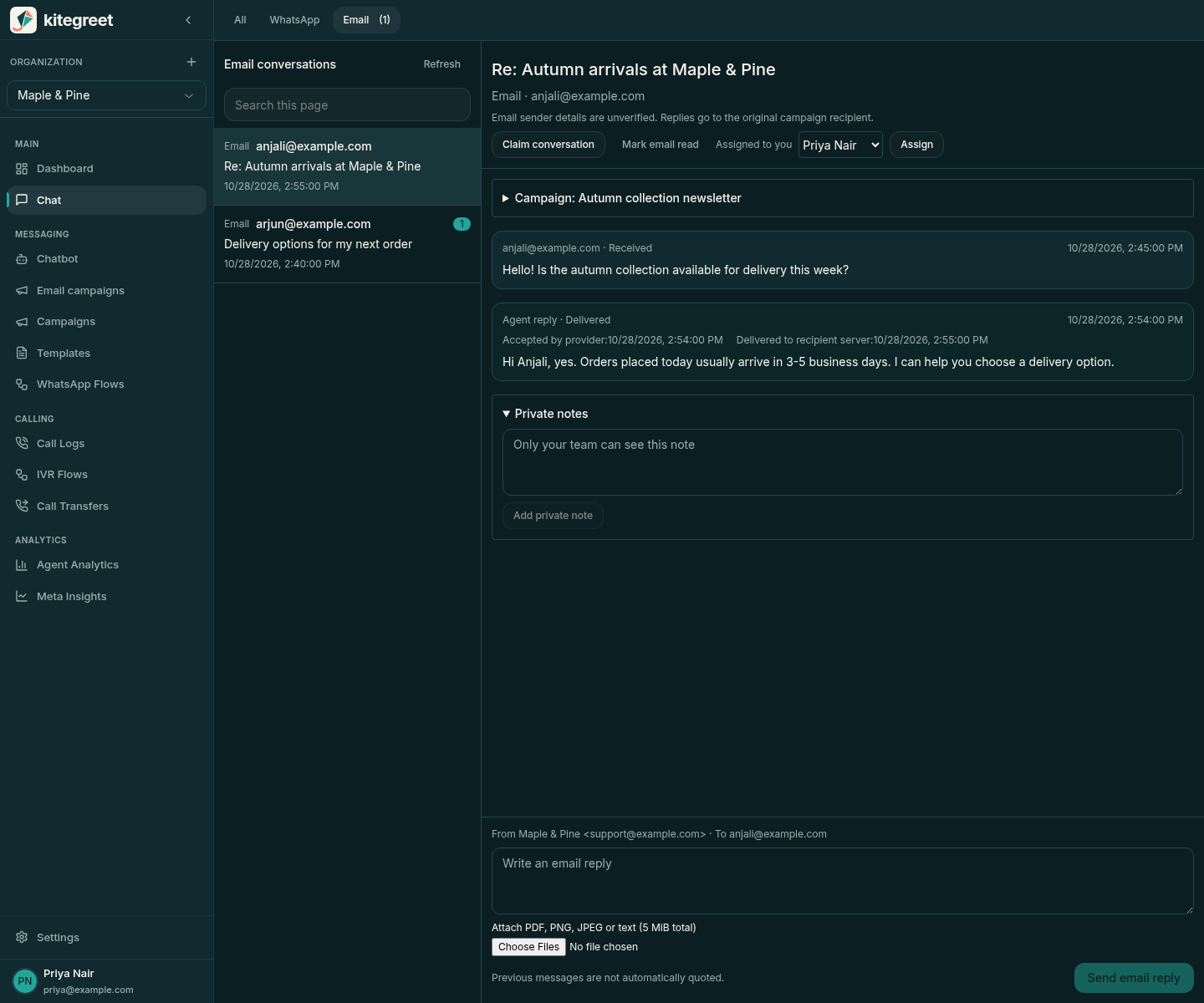The height and width of the screenshot is (1003, 1204).
Task: Click into the private note textarea
Action: pos(843,462)
